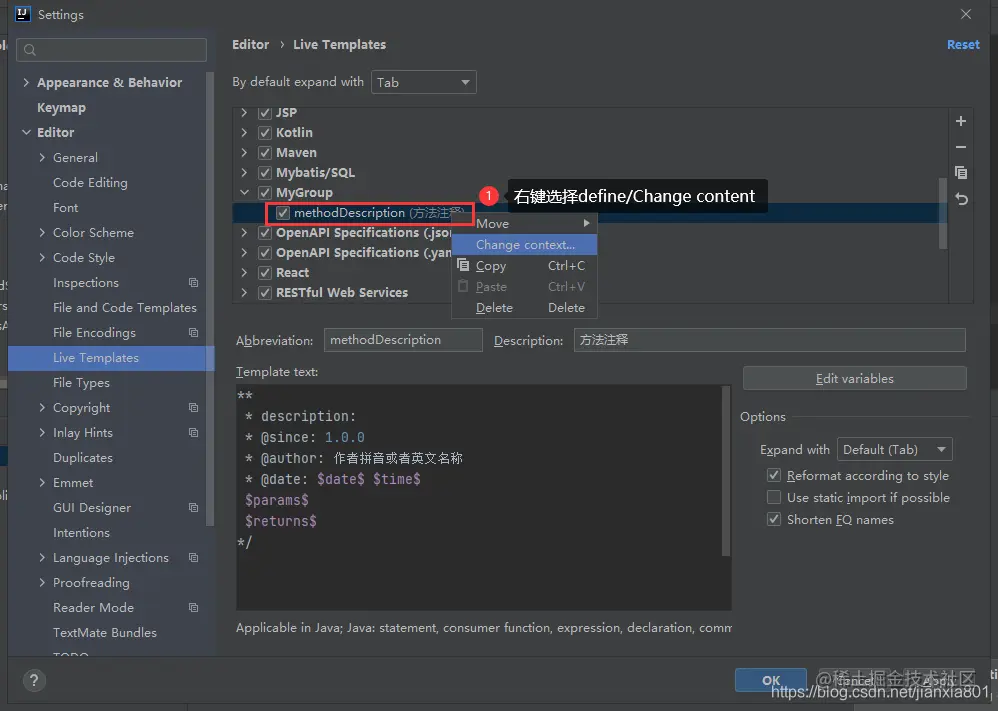The height and width of the screenshot is (711, 998).
Task: Click the project-level icon beside Reader Mode
Action: pos(193,608)
